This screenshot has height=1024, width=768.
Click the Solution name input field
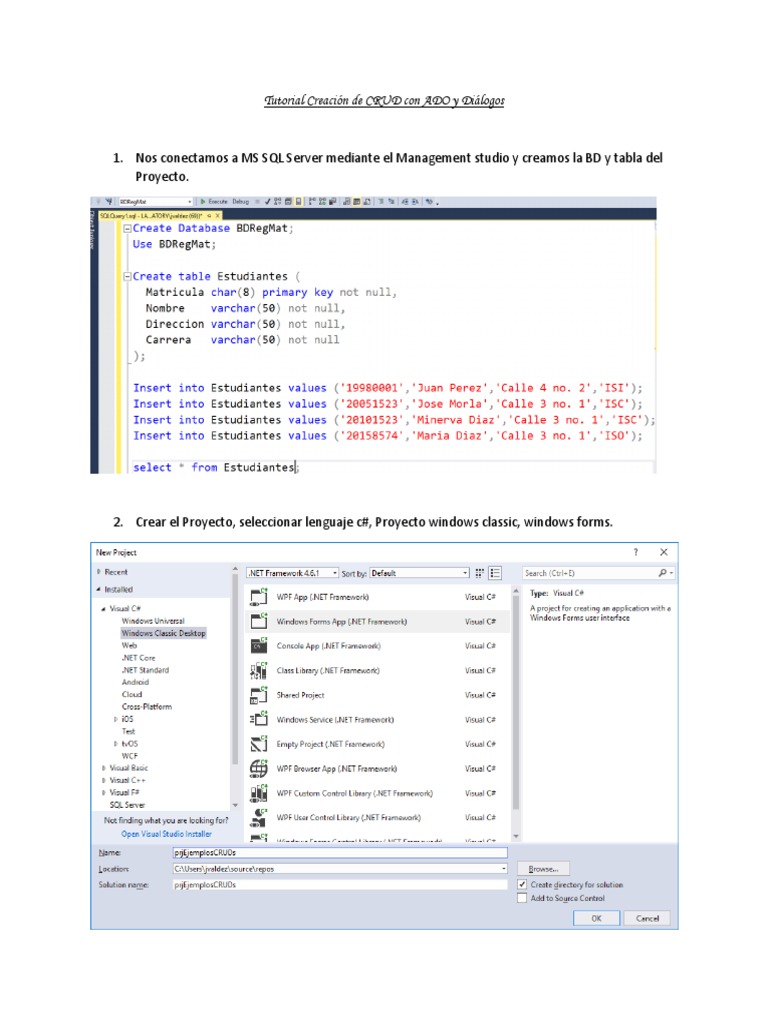tap(340, 884)
